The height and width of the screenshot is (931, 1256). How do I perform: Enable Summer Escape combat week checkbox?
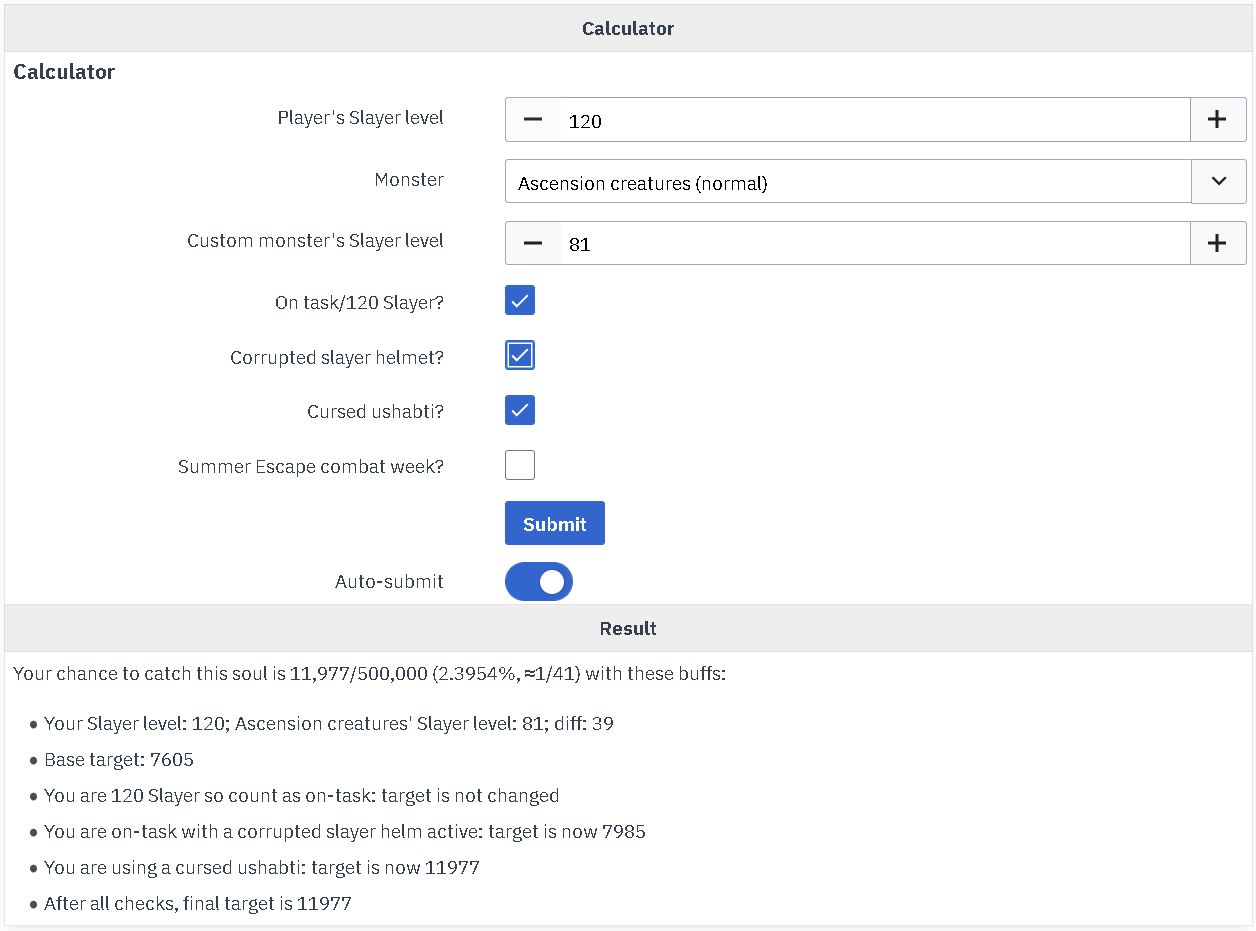pos(520,466)
